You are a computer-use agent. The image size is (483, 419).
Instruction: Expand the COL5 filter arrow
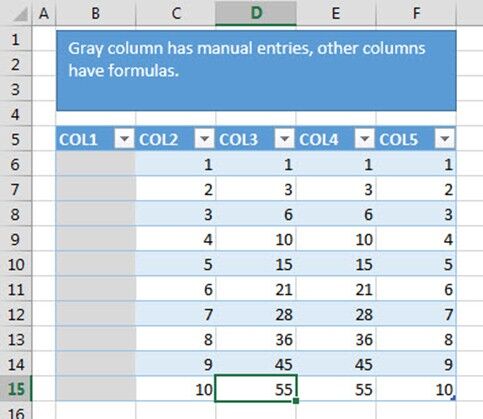click(x=445, y=139)
